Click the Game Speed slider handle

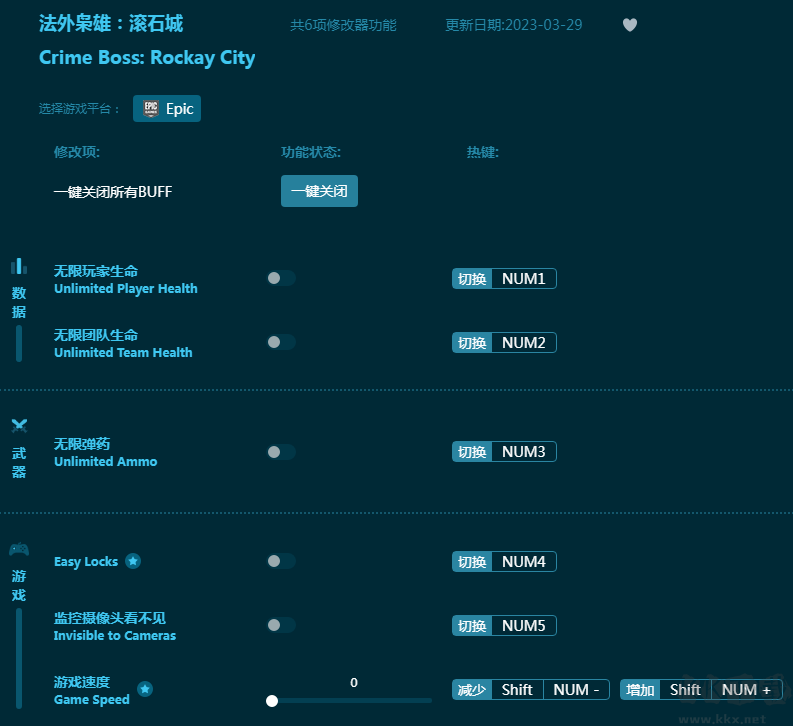(272, 701)
